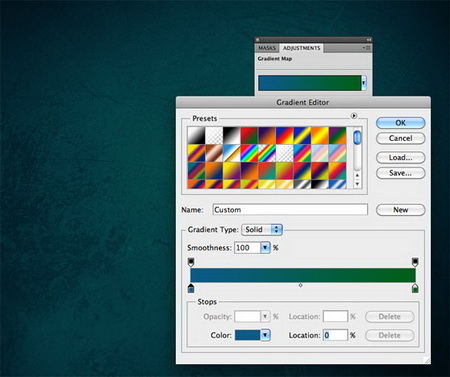The image size is (450, 377).
Task: Choose the violet-to-orange preset in top row
Action: point(267,135)
